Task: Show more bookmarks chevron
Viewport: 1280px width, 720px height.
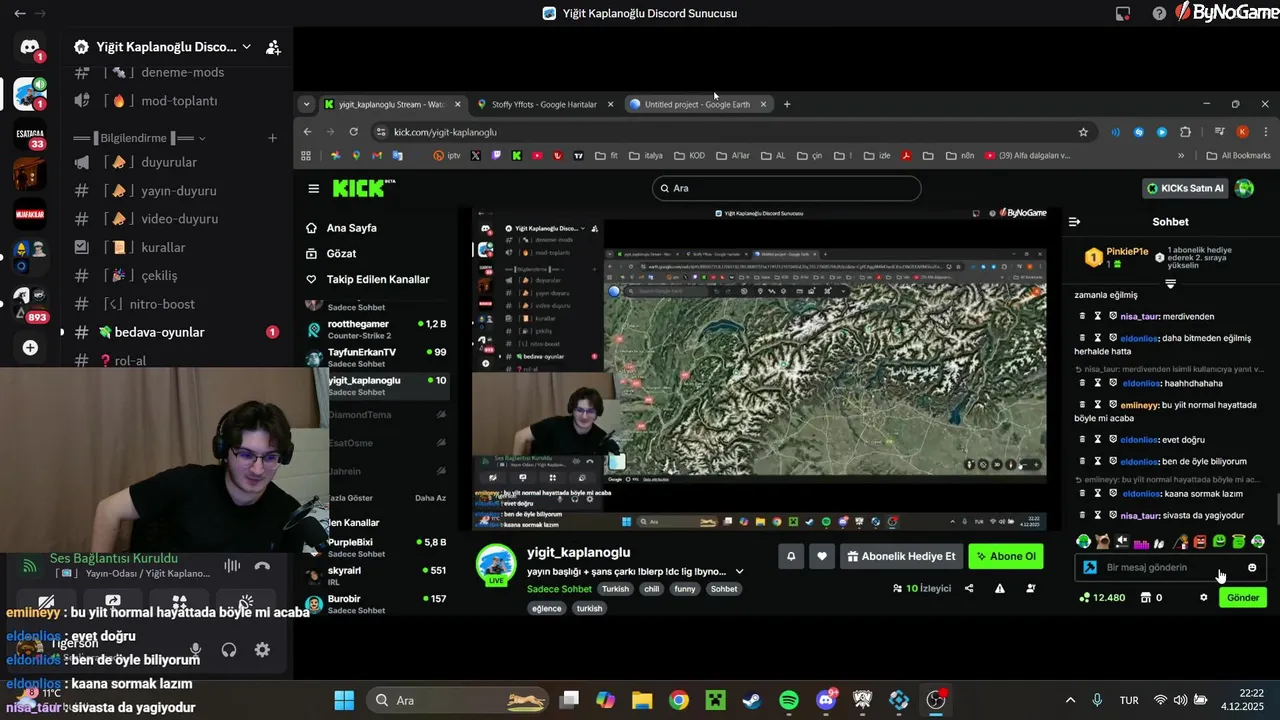Action: pos(1181,155)
